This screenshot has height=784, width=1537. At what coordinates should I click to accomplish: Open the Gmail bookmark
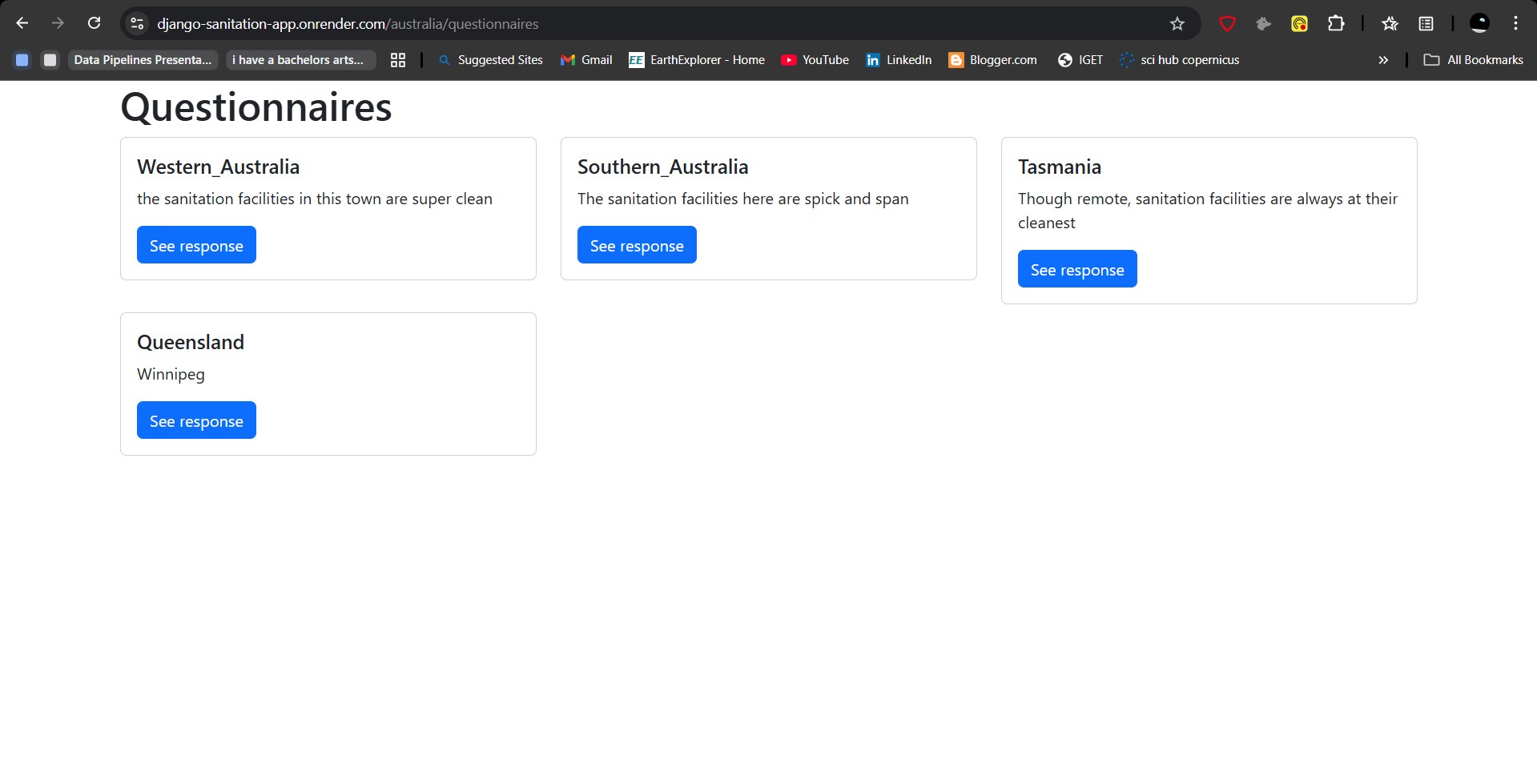point(586,60)
